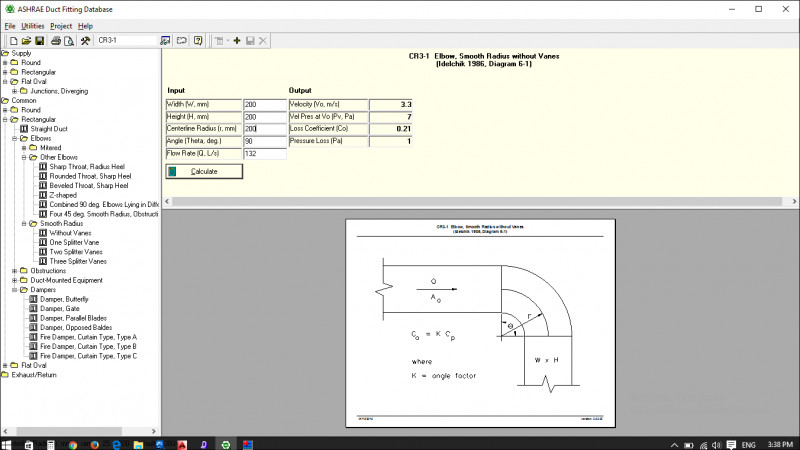Select Damper, Butterfly item
The width and height of the screenshot is (800, 450).
tap(64, 299)
